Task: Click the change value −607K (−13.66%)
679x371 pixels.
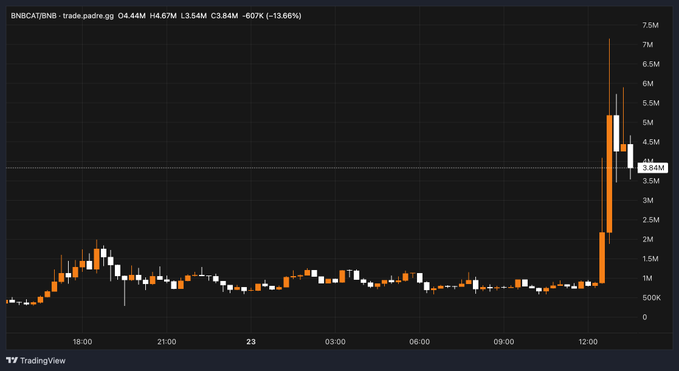Action: click(x=272, y=16)
